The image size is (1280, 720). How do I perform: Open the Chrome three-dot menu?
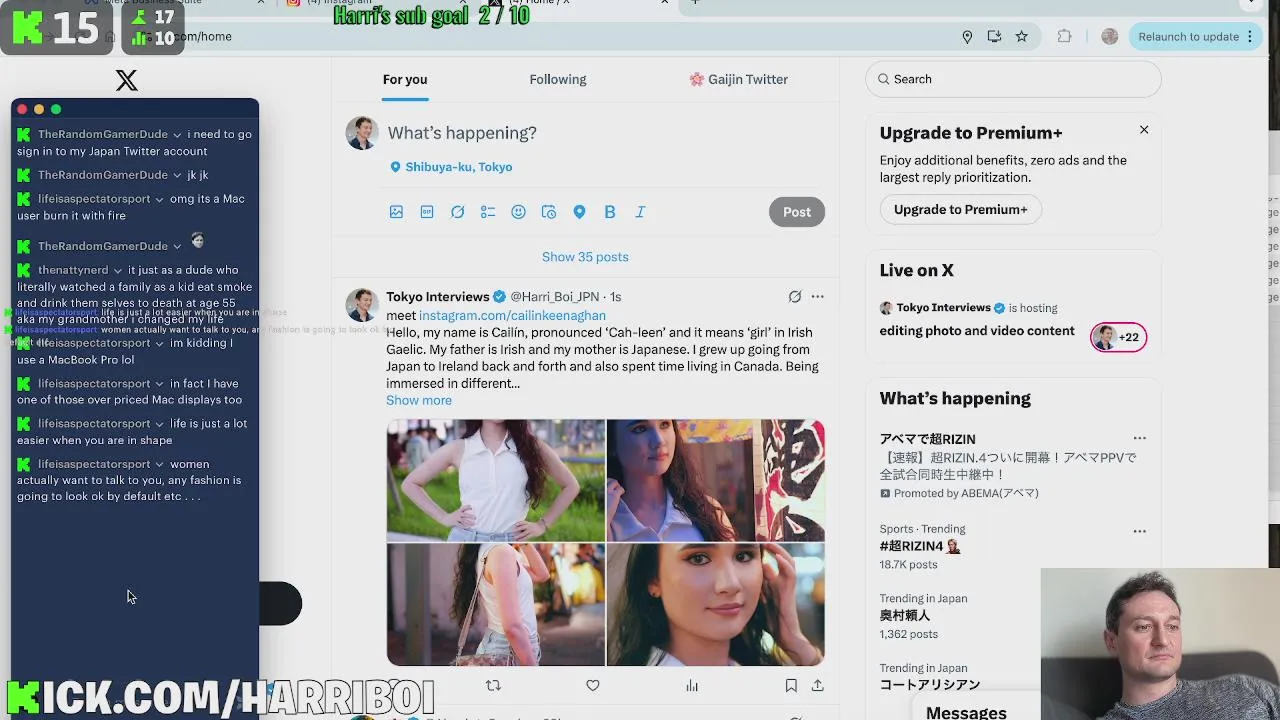tap(1250, 37)
